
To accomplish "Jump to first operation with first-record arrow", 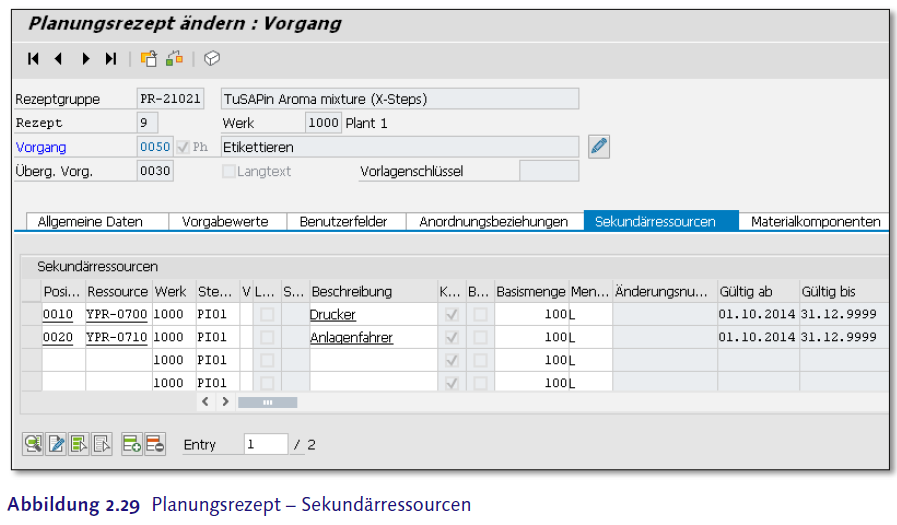I will 33,59.
